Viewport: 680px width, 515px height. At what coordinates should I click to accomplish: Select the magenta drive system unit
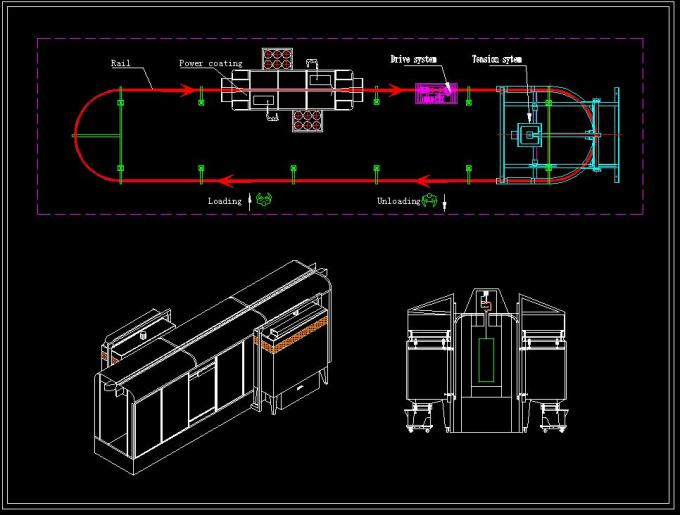coord(435,94)
